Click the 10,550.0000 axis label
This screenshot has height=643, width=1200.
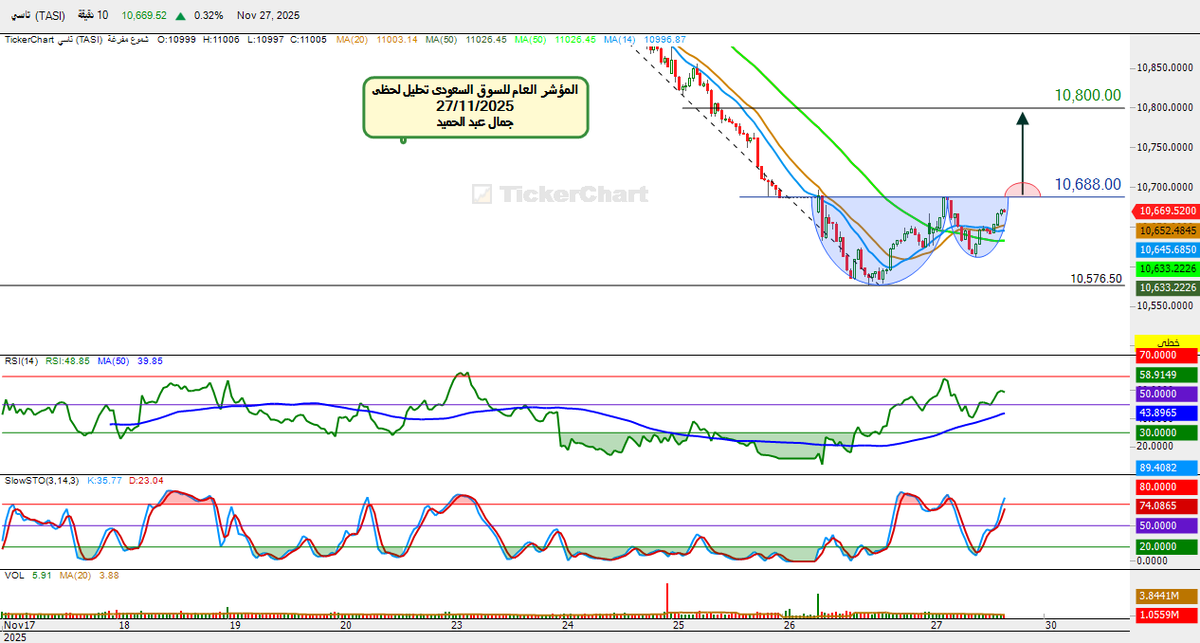pyautogui.click(x=1166, y=306)
